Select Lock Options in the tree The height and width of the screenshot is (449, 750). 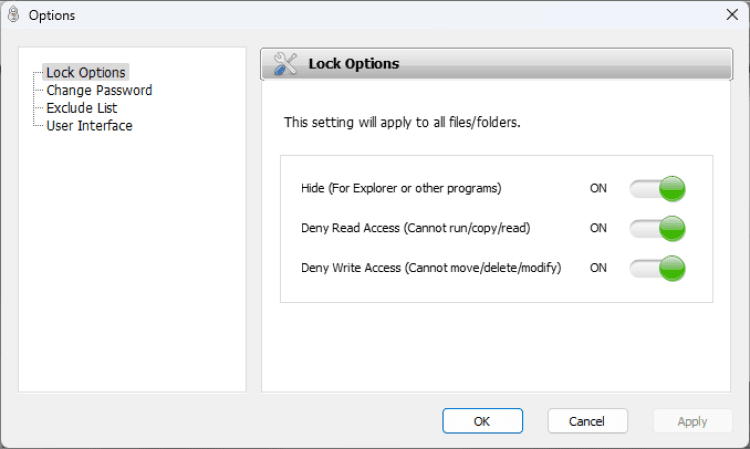(86, 72)
